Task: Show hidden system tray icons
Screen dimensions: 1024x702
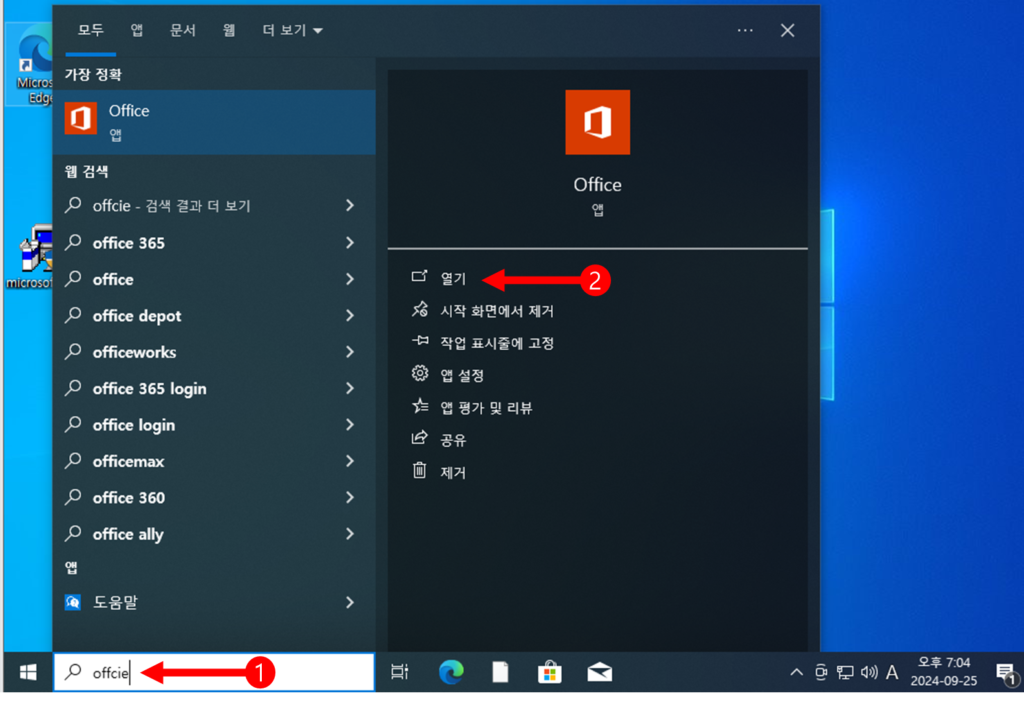Action: tap(796, 672)
